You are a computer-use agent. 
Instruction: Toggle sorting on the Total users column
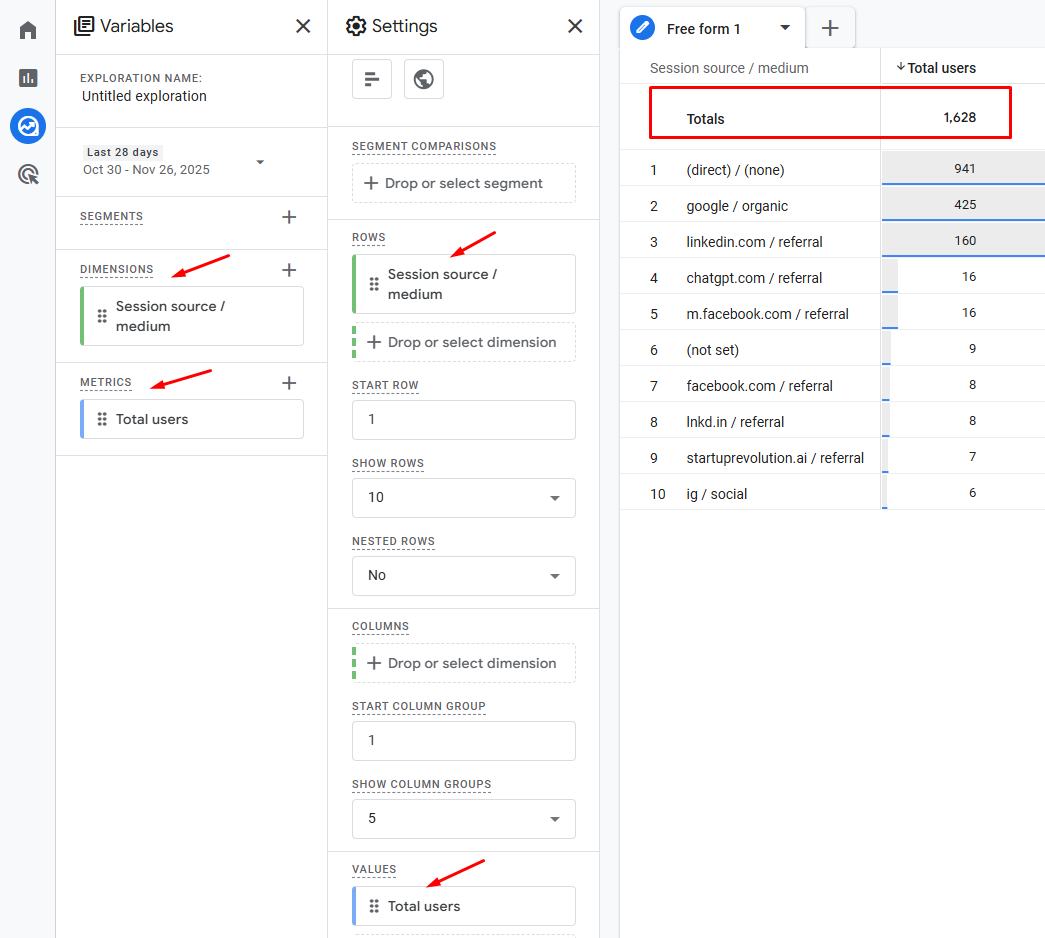[x=938, y=67]
